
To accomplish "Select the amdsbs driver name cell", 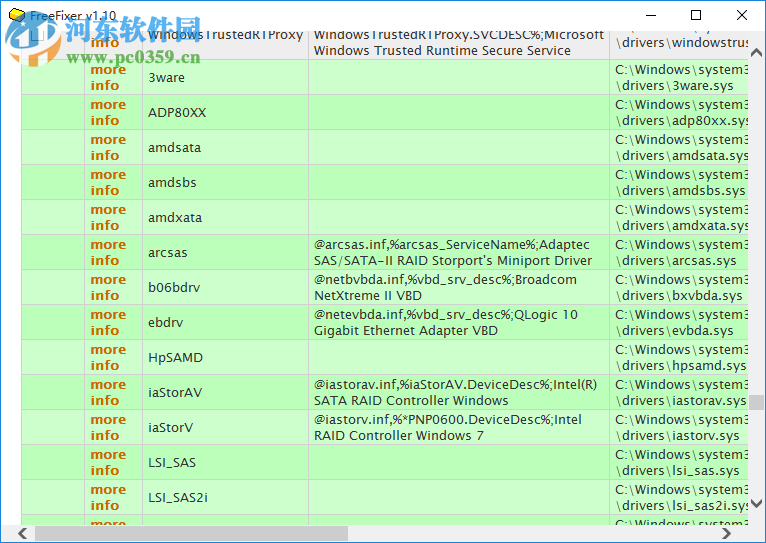I will click(x=225, y=182).
